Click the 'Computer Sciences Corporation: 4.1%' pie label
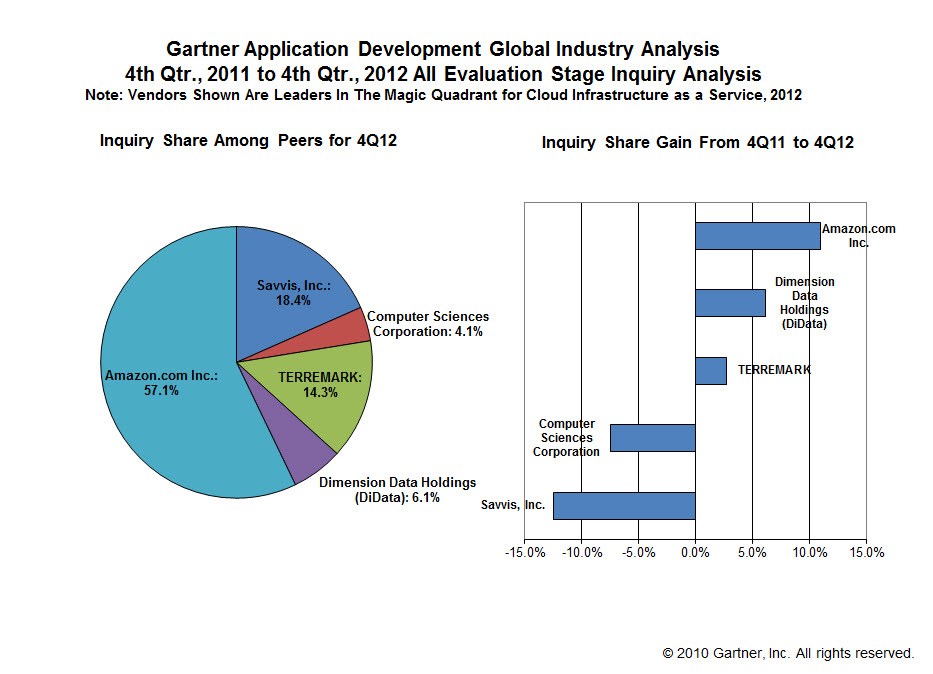933x674 pixels. tap(428, 324)
